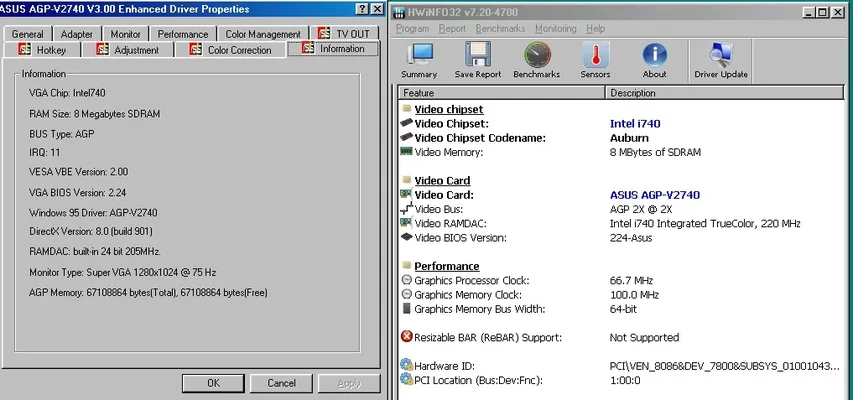Click the Video Card section folder icon
Image resolution: width=853 pixels, height=400 pixels.
[406, 180]
